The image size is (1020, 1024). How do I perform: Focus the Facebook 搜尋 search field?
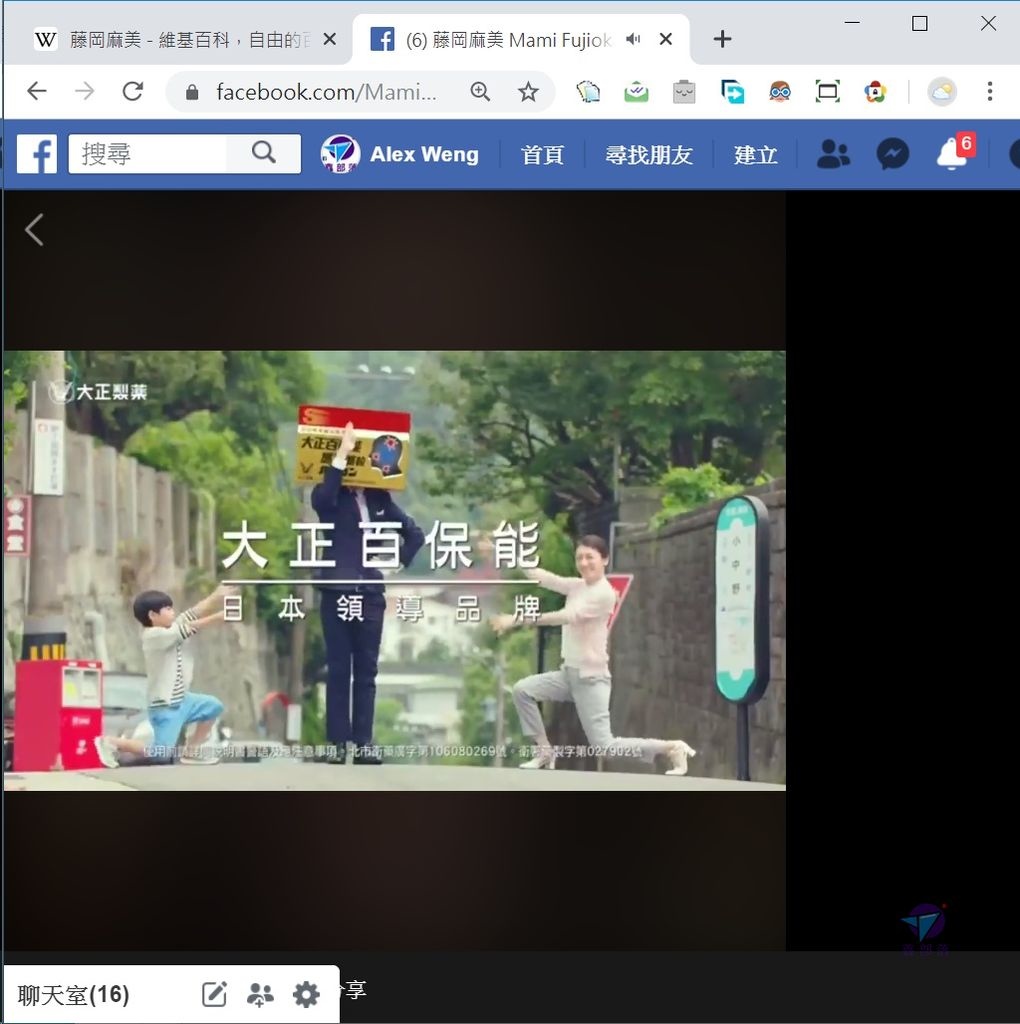[x=147, y=154]
